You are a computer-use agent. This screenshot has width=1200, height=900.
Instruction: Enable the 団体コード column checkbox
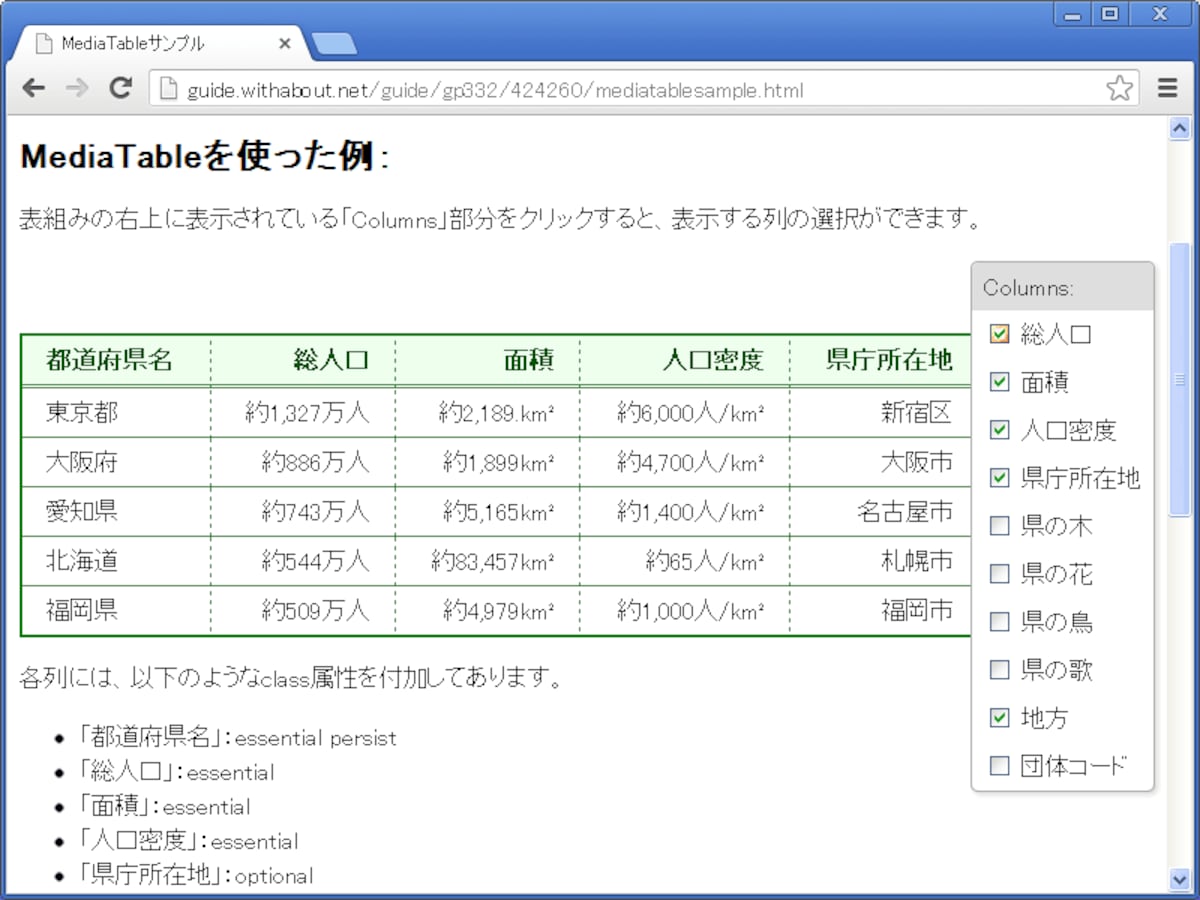pos(999,766)
